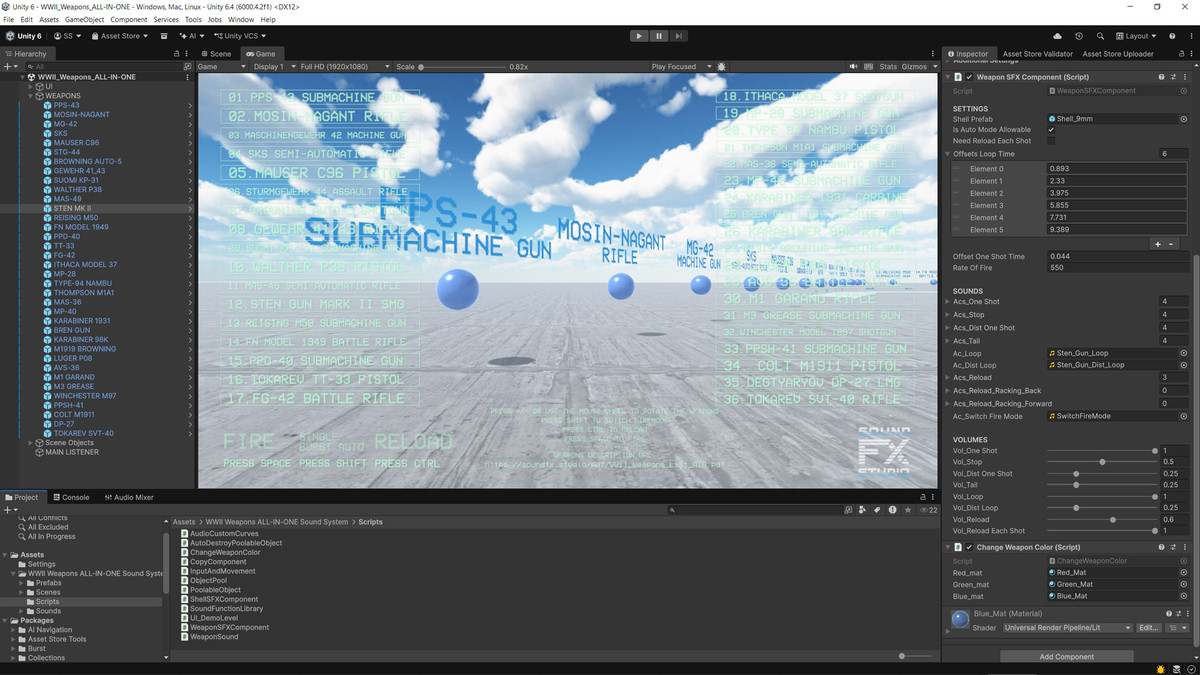Viewport: 1200px width, 675px height.
Task: Click the Project log/error filter icon
Action: pyautogui.click(x=892, y=510)
